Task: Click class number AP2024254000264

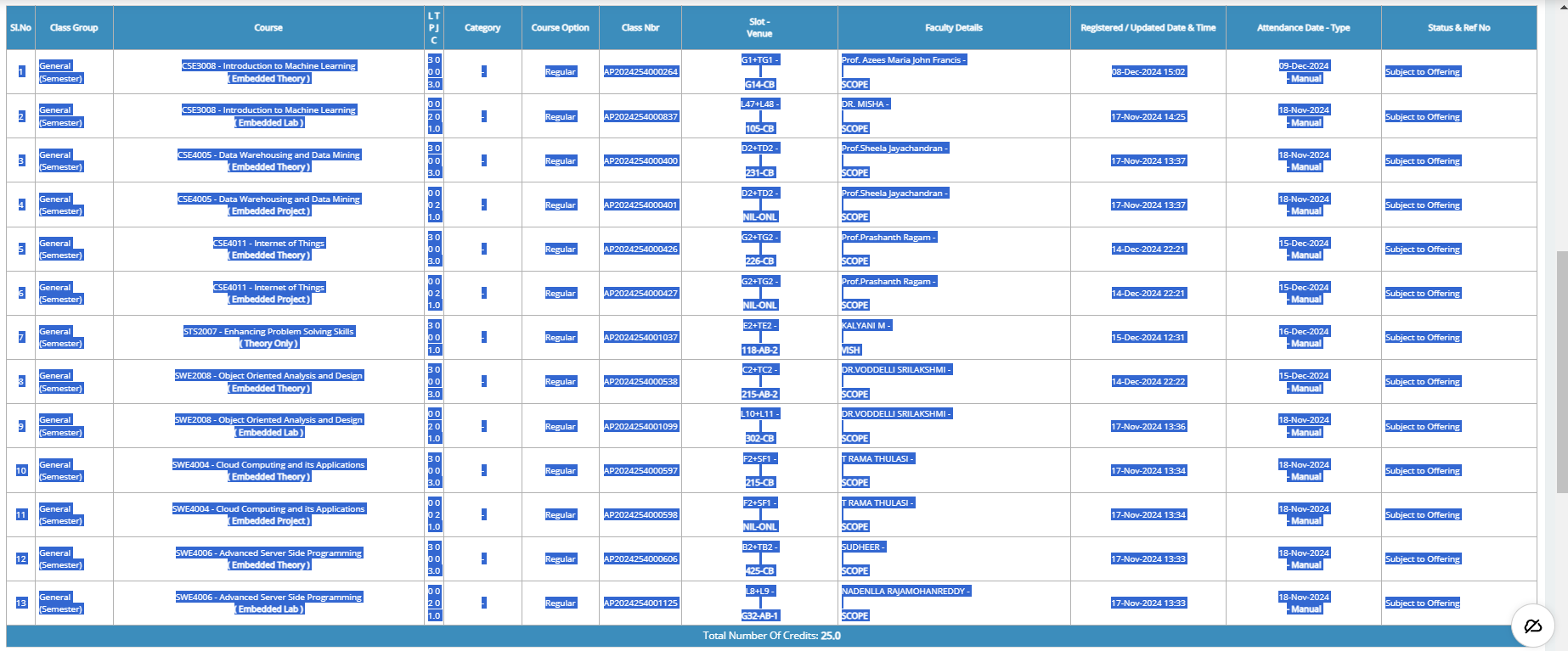Action: tap(640, 72)
